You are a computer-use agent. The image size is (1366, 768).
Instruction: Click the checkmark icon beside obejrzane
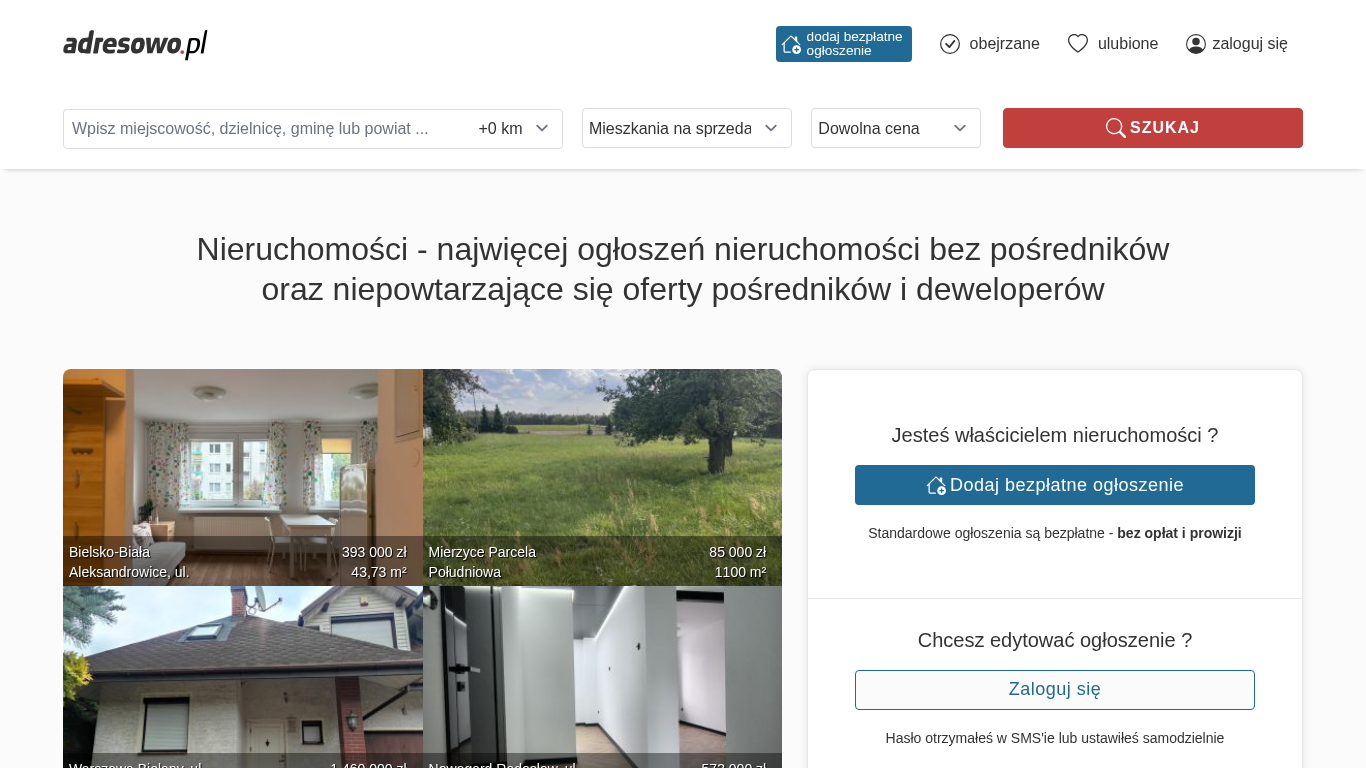(950, 44)
